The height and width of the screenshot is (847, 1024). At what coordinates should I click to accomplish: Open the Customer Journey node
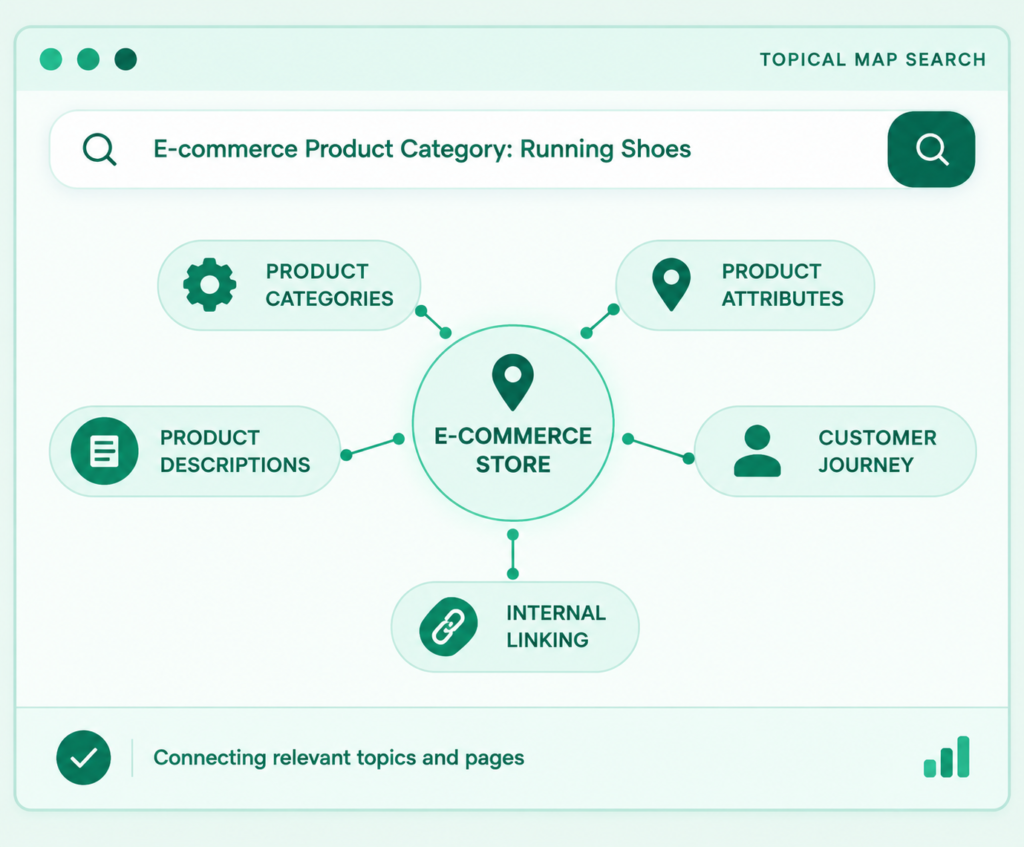[835, 451]
